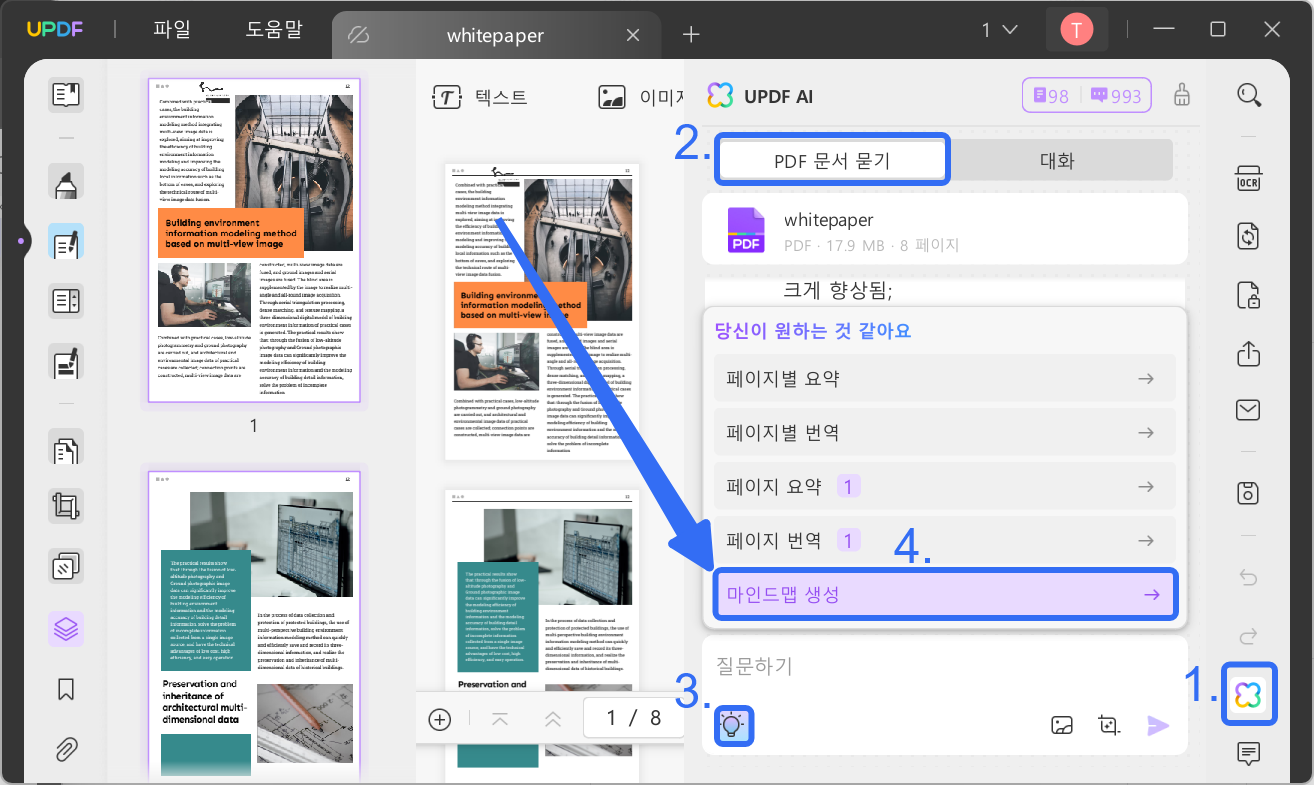Open the Reader mode icon in left sidebar
The width and height of the screenshot is (1314, 785).
66,95
